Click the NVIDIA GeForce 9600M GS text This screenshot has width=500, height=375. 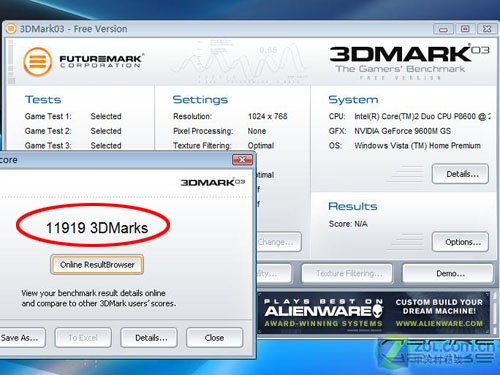coord(403,131)
